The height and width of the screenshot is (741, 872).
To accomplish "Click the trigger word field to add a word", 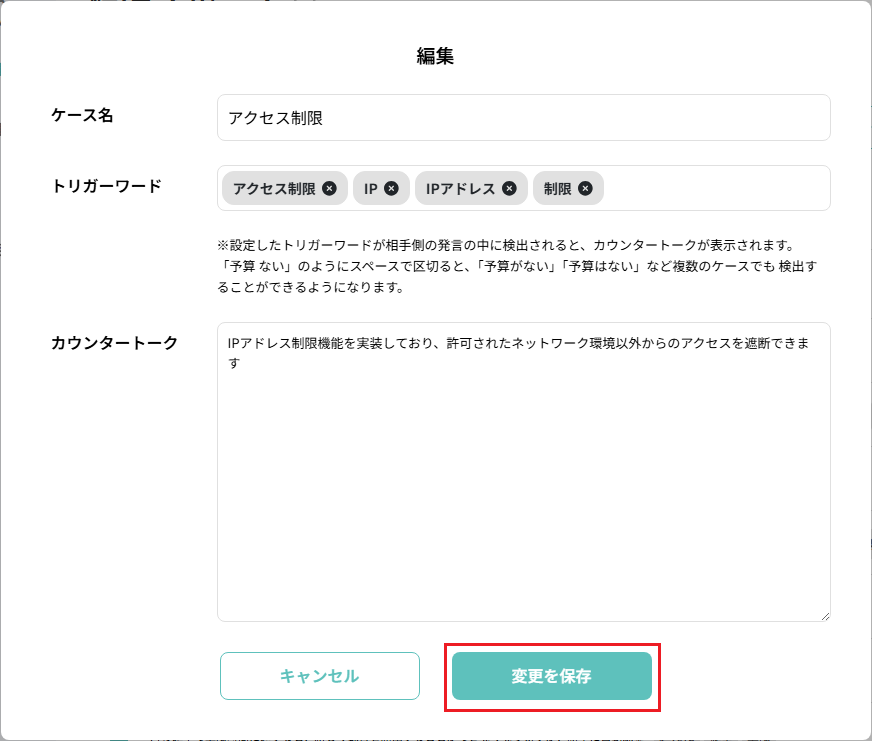I will tap(700, 187).
